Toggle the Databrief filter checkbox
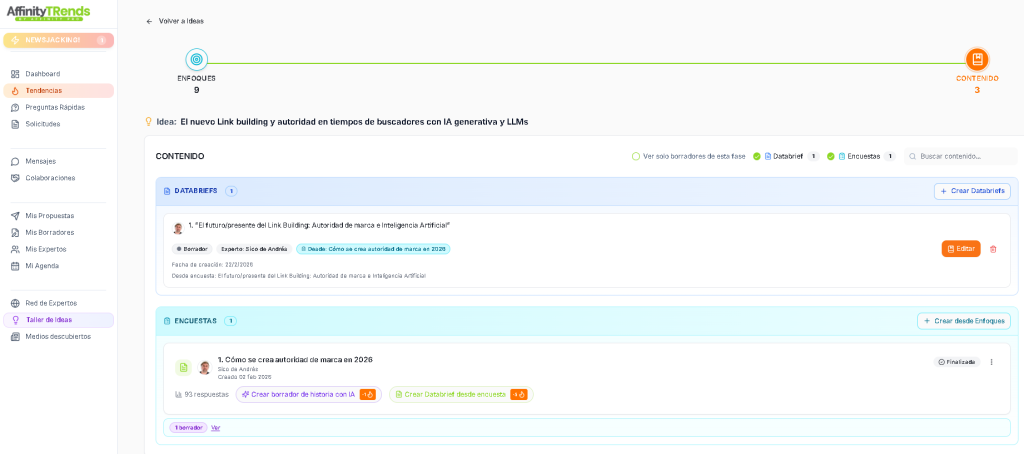 point(757,156)
